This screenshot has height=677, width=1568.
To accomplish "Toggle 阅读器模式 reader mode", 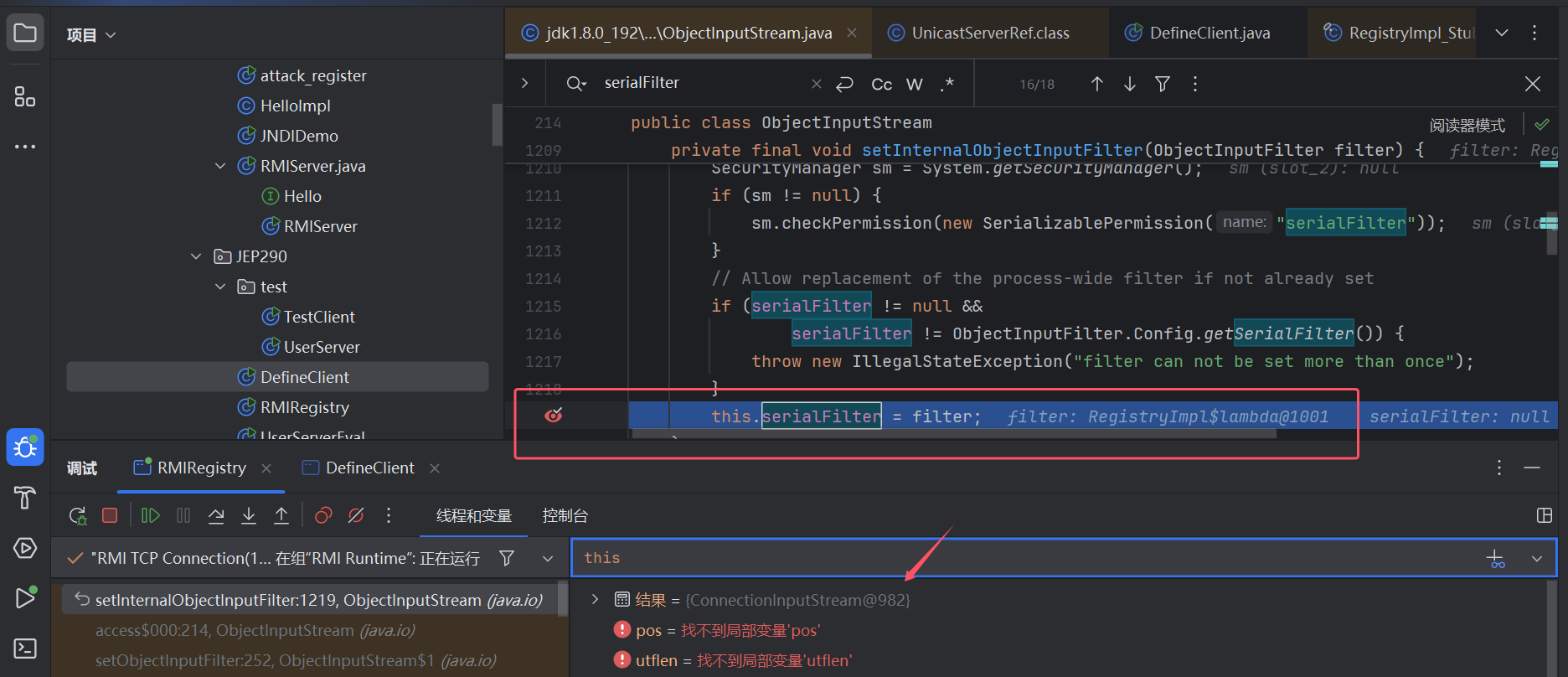I will (x=1467, y=125).
